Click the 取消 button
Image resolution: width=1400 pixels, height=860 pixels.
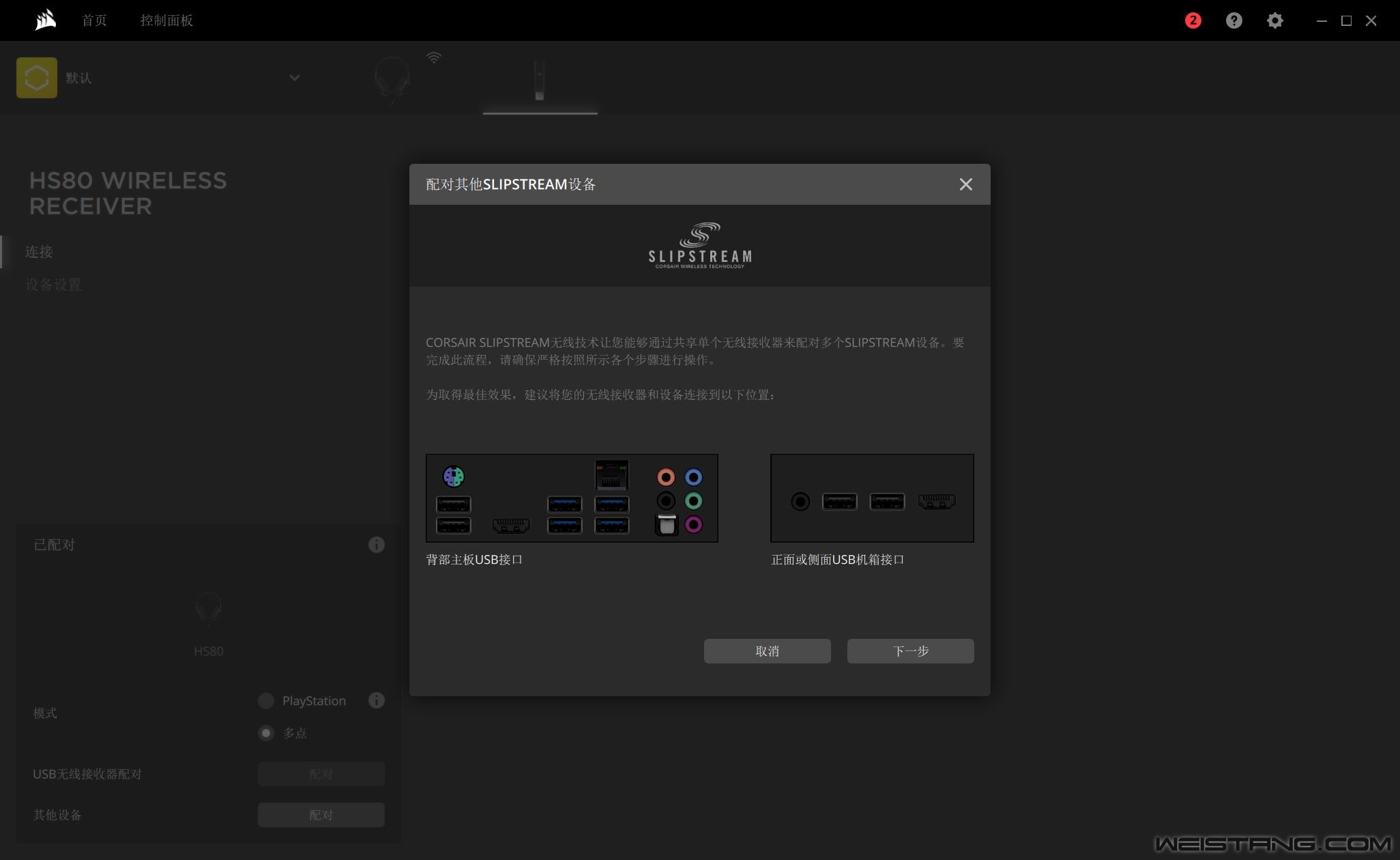(768, 651)
